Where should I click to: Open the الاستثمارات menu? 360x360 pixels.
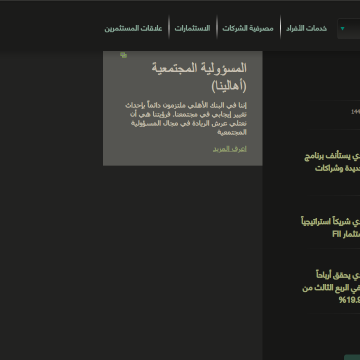coord(192,28)
